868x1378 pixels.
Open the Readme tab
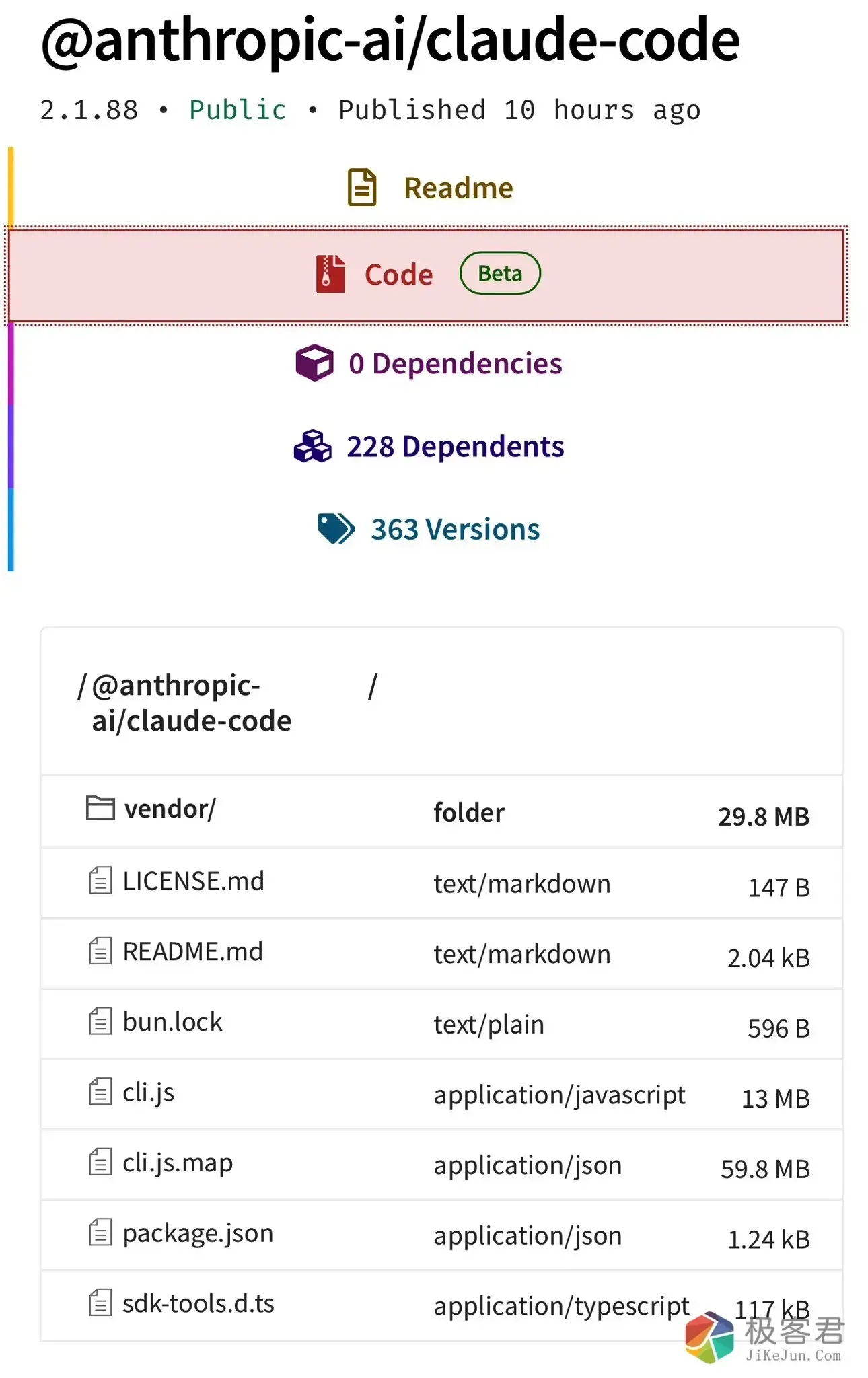tap(458, 188)
